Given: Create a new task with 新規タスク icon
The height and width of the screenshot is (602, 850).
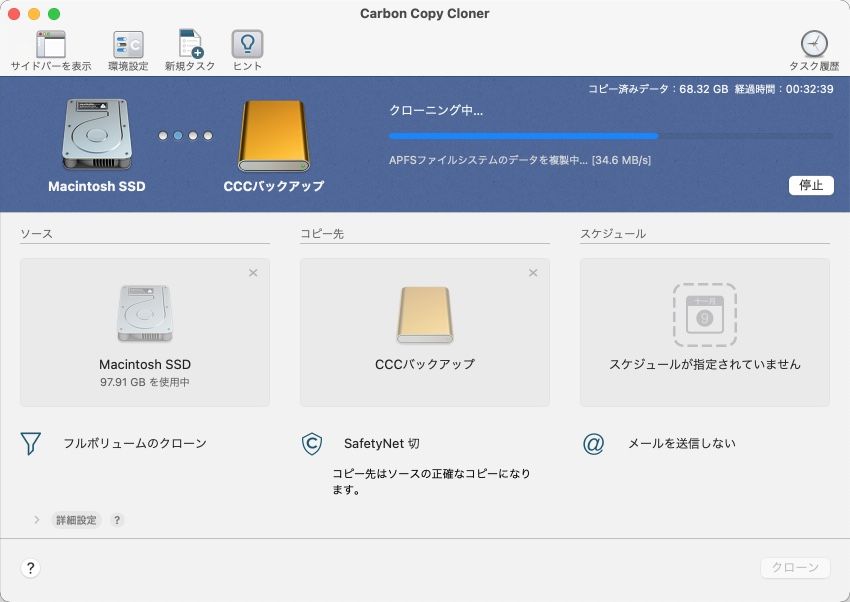Looking at the screenshot, I should coord(190,43).
